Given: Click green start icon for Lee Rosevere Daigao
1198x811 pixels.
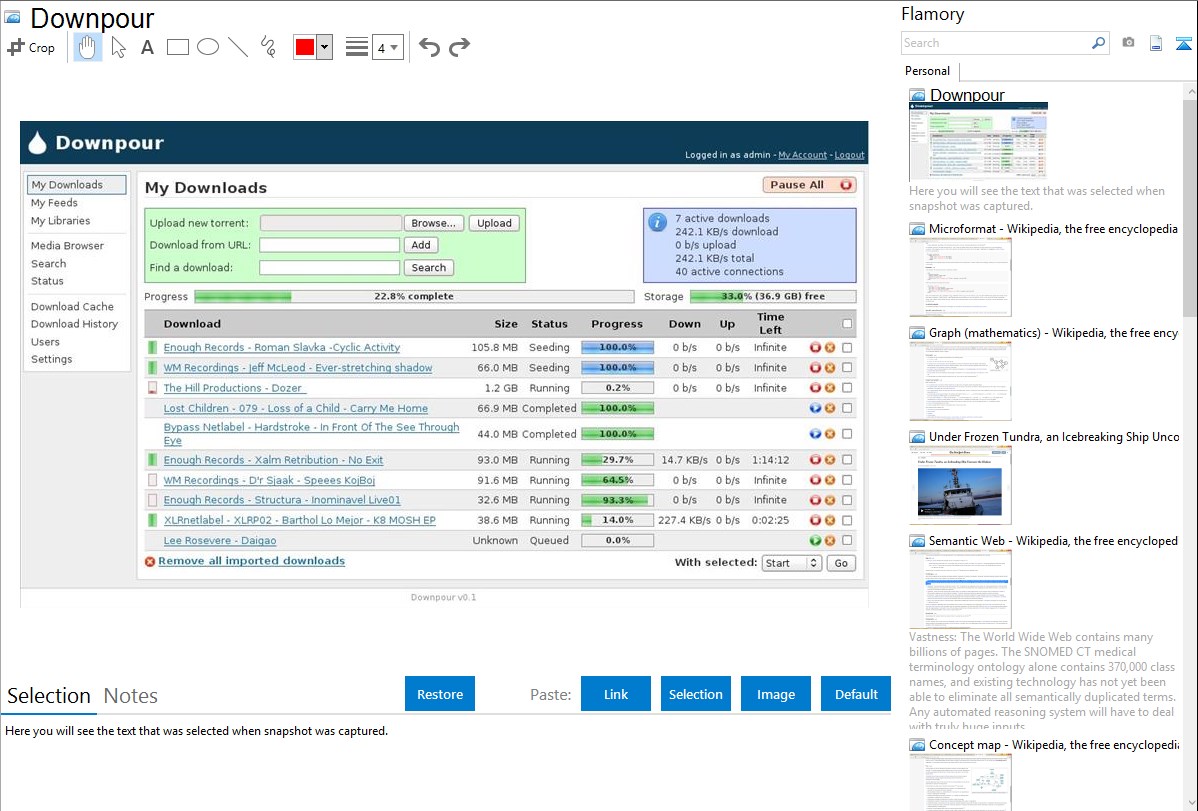Looking at the screenshot, I should coord(815,540).
